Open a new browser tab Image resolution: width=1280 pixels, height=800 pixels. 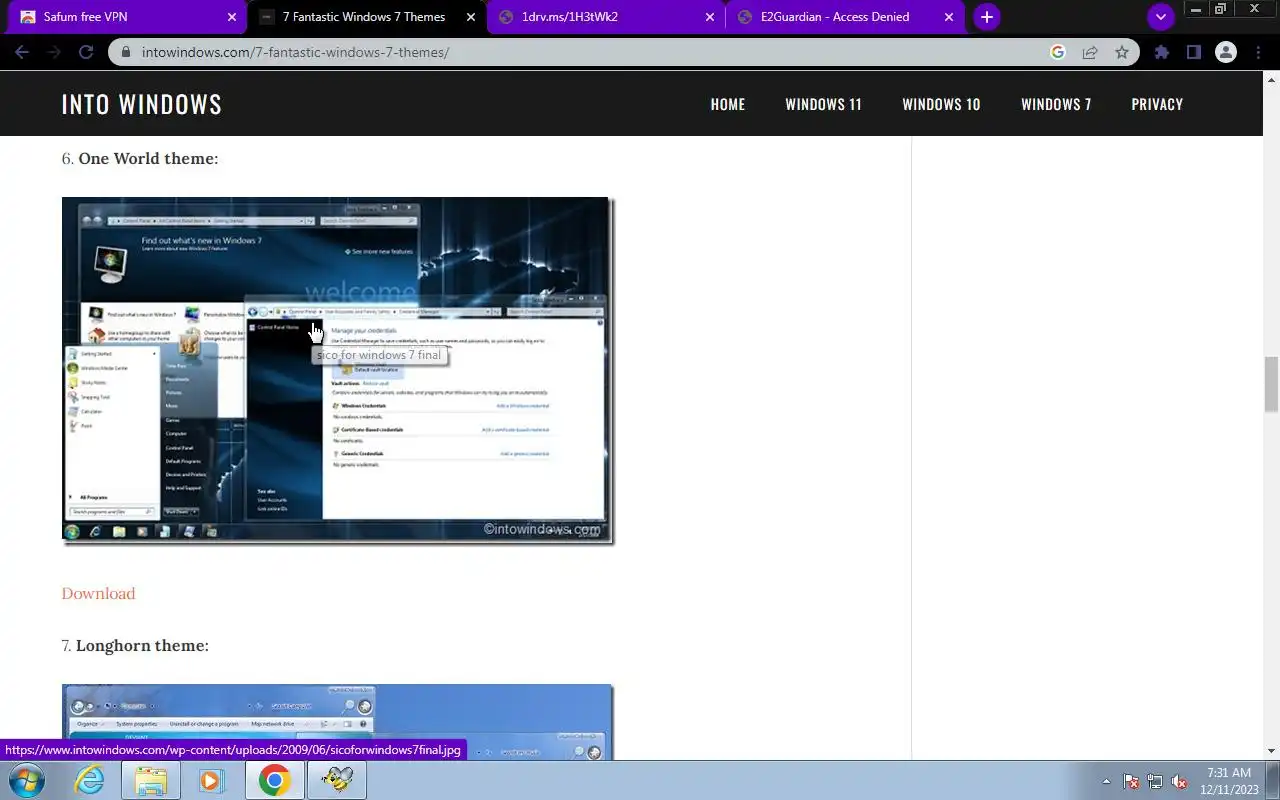(987, 17)
